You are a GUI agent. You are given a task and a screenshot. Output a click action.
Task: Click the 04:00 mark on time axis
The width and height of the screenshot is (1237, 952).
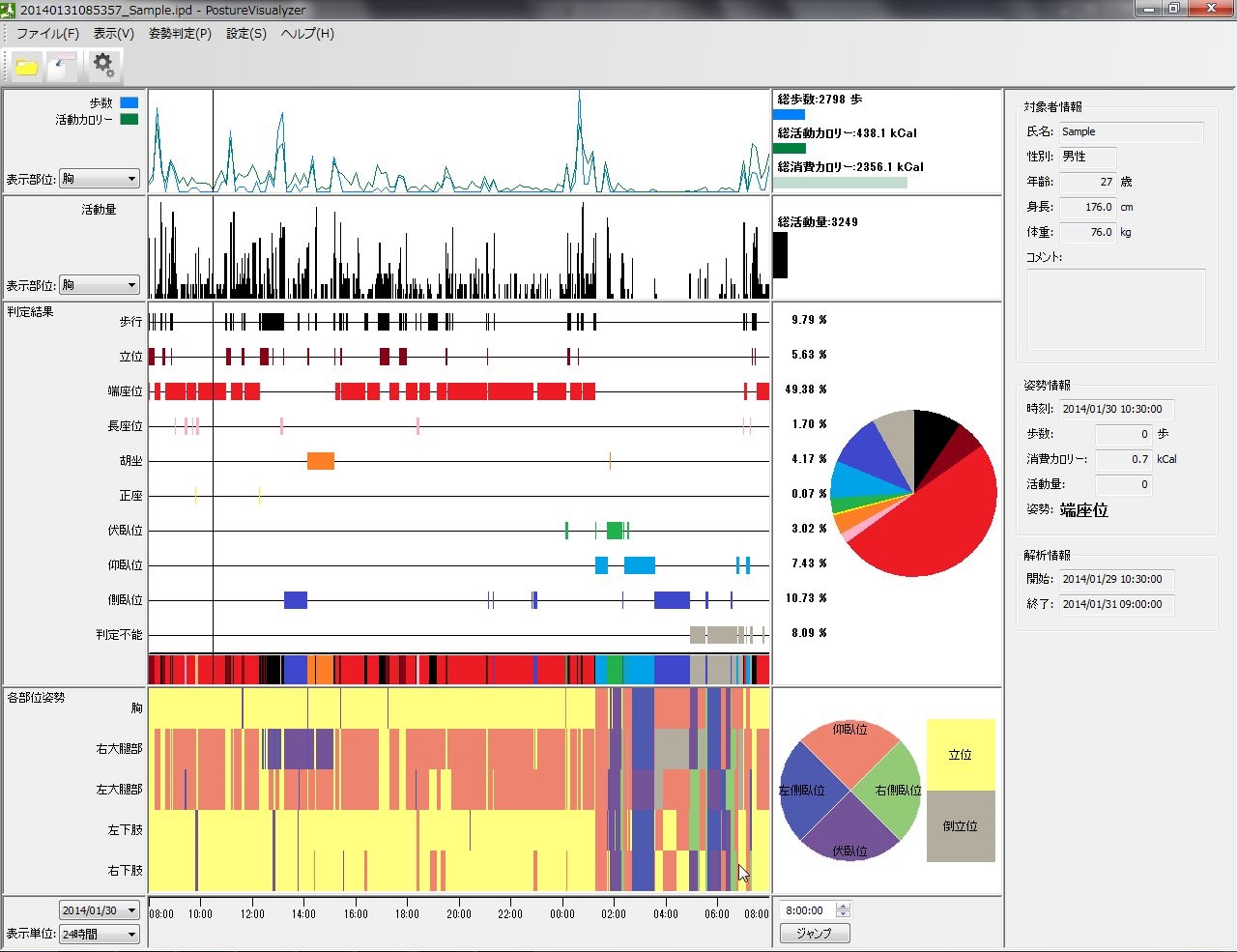point(666,913)
